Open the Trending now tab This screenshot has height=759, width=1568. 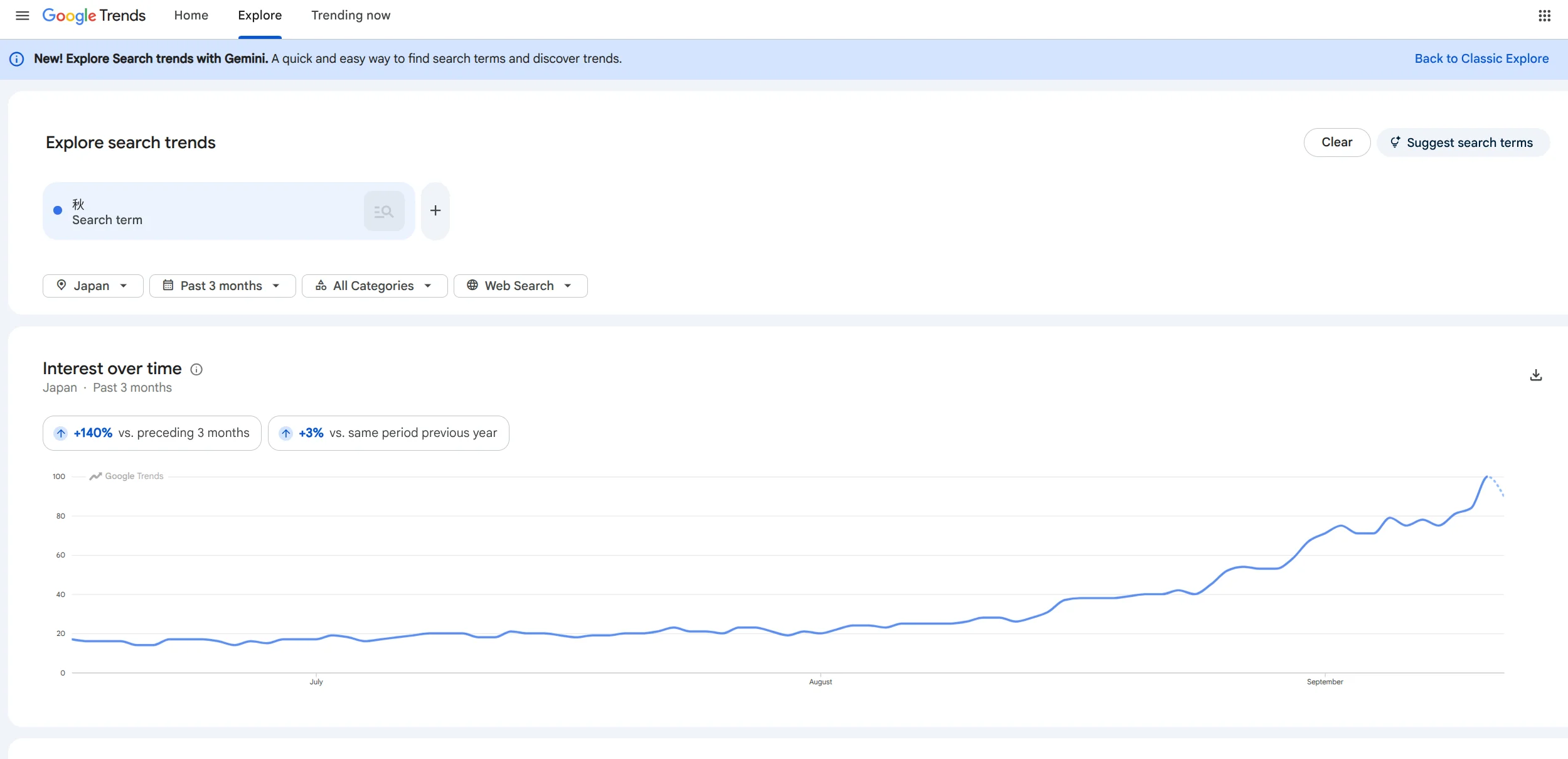[351, 16]
